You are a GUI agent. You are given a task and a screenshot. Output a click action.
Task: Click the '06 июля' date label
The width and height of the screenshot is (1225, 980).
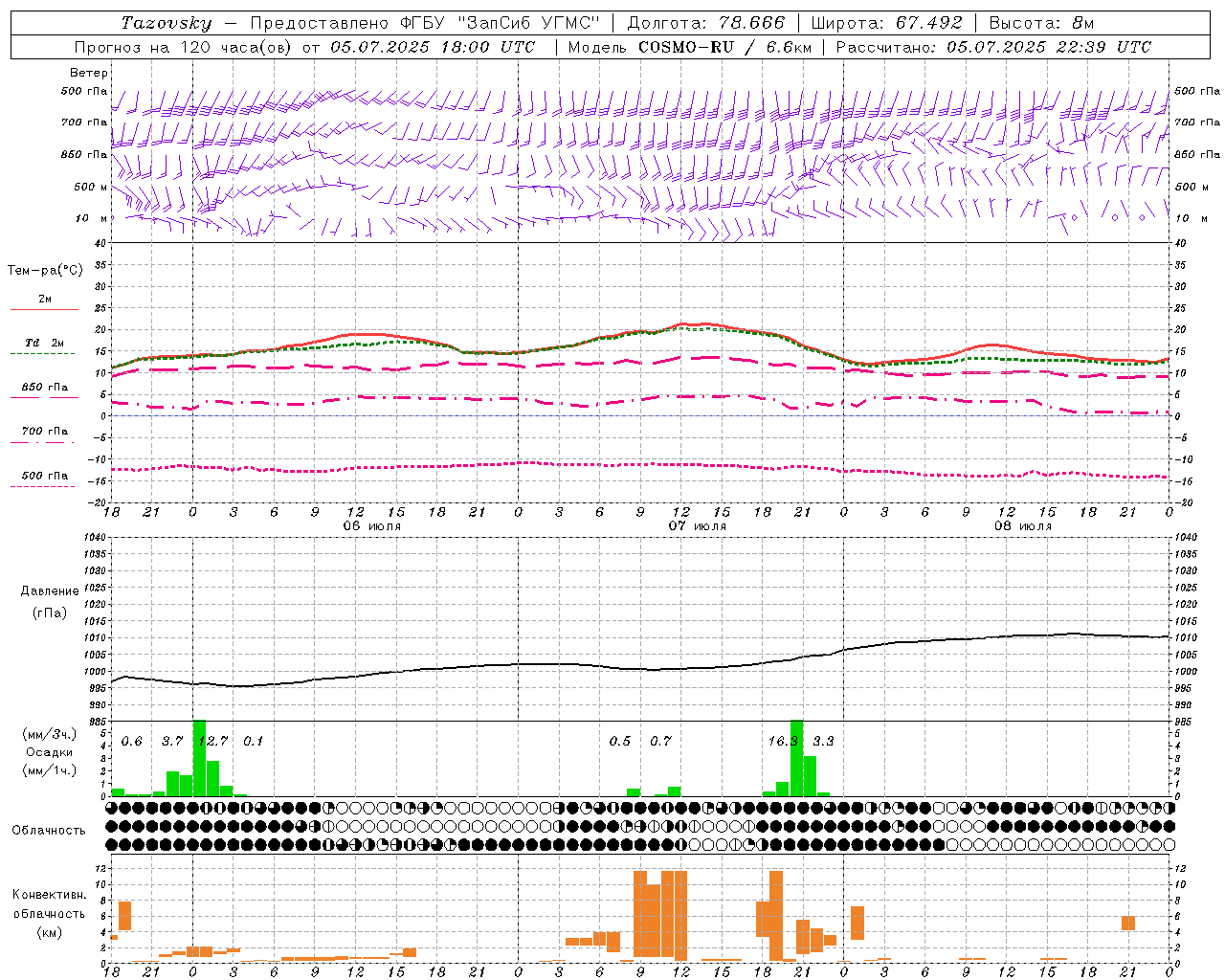(372, 526)
